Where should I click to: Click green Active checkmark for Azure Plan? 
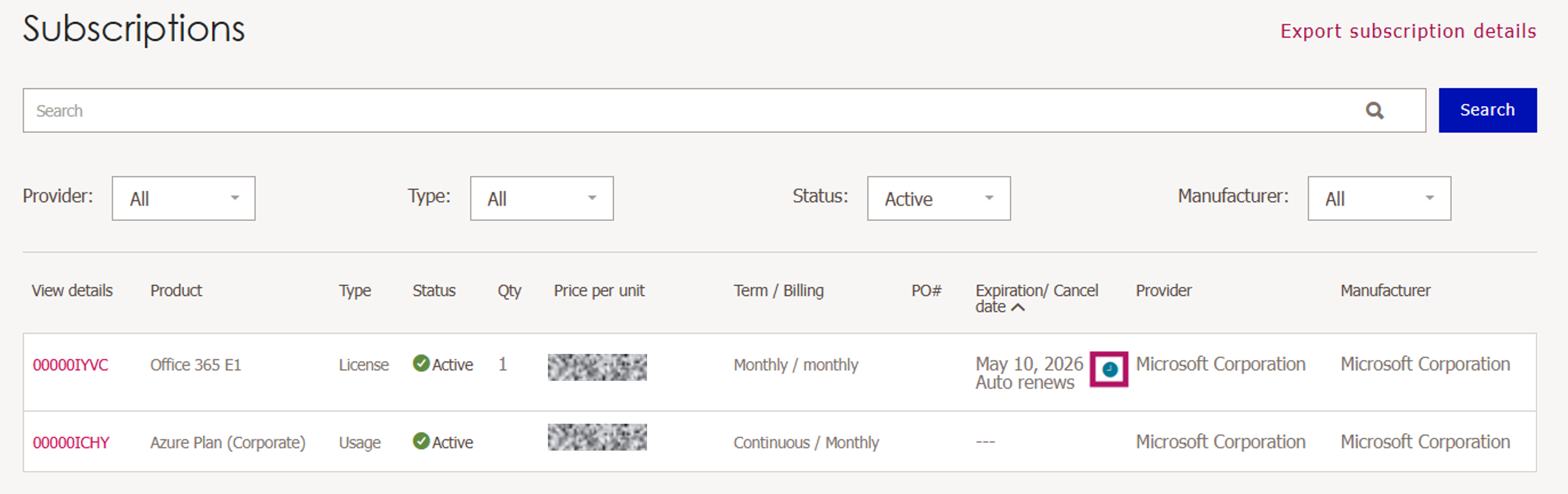(420, 441)
